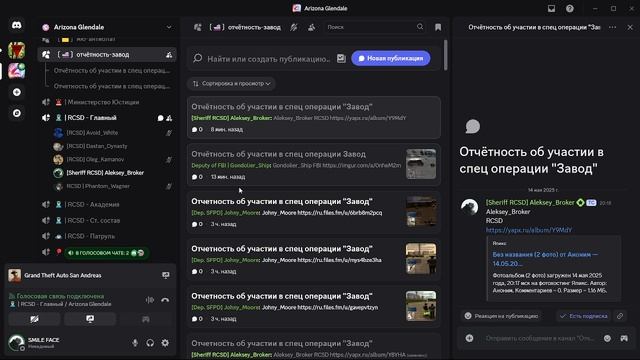Viewport: 640px width, 360px height.
Task: Click invite icon on RCSD - Главный
Action: tap(169, 118)
